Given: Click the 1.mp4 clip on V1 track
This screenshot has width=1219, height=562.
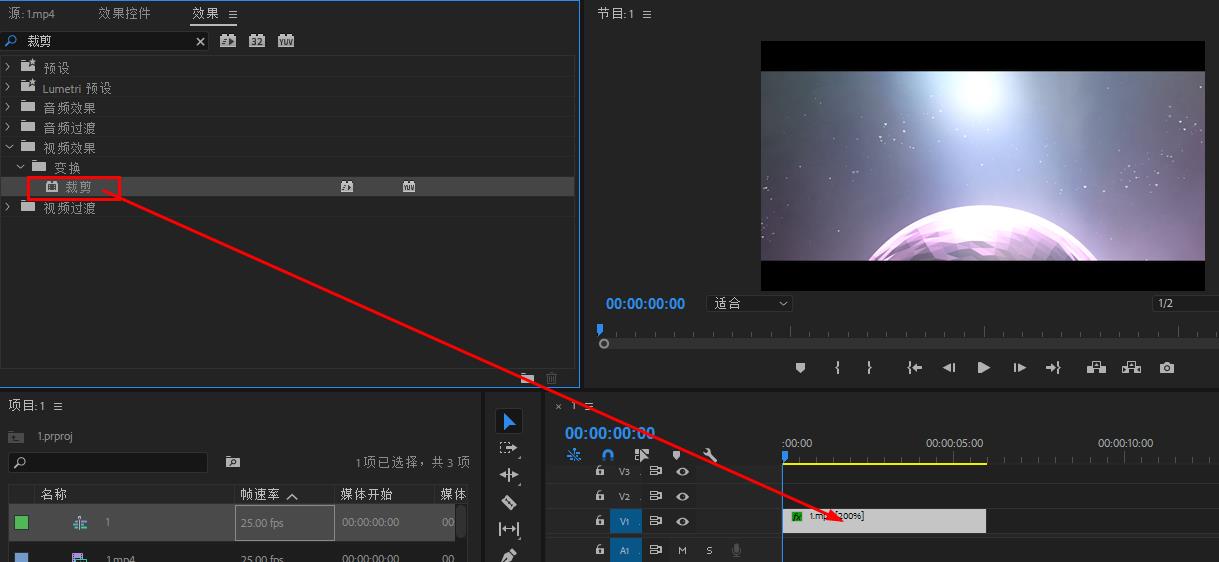Looking at the screenshot, I should click(x=900, y=521).
